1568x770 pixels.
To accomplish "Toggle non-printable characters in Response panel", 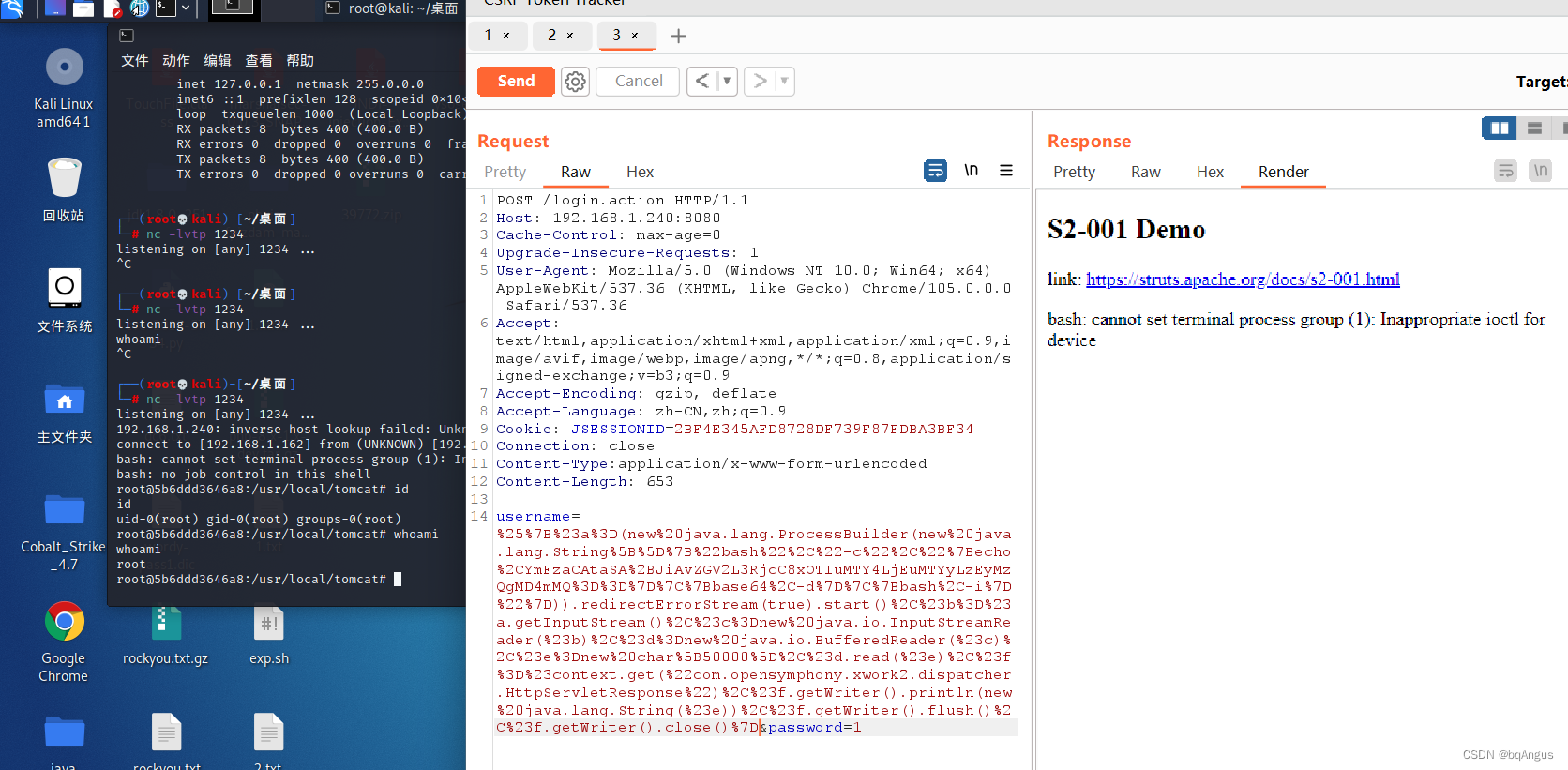I will pos(1540,171).
